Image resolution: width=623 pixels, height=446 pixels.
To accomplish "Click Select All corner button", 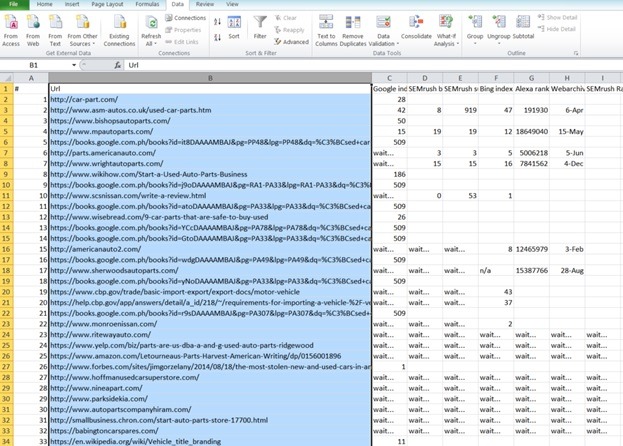I will (7, 78).
